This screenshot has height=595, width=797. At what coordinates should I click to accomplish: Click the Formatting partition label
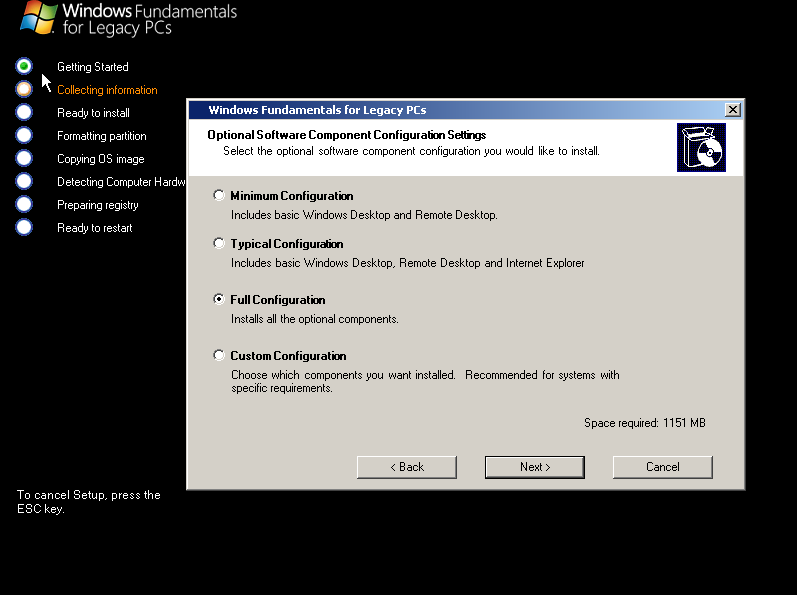click(x=102, y=136)
